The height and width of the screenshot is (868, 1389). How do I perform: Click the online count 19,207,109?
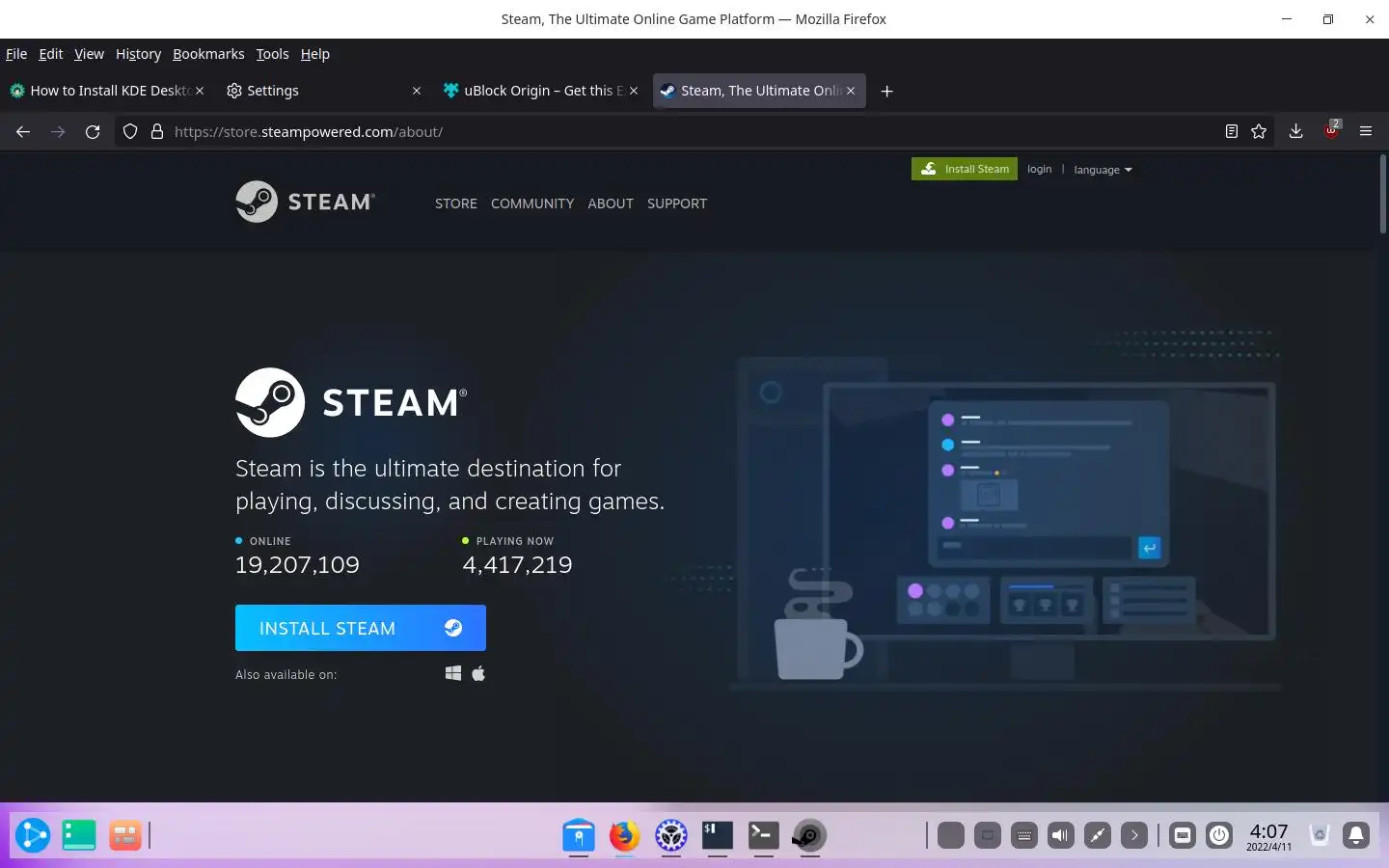coord(297,564)
